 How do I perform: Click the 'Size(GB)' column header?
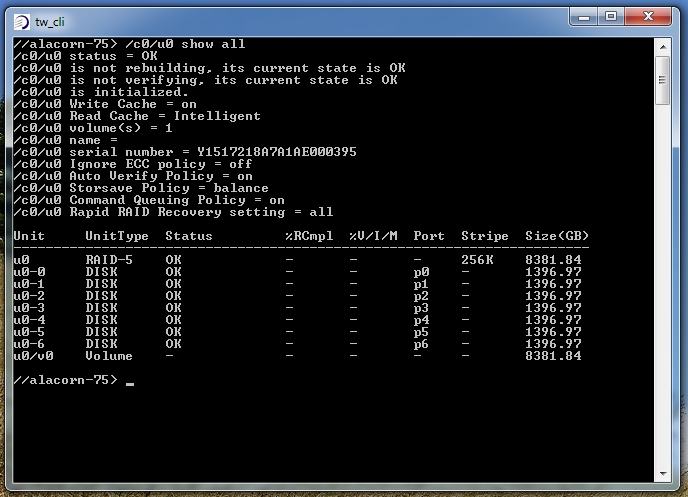click(556, 236)
